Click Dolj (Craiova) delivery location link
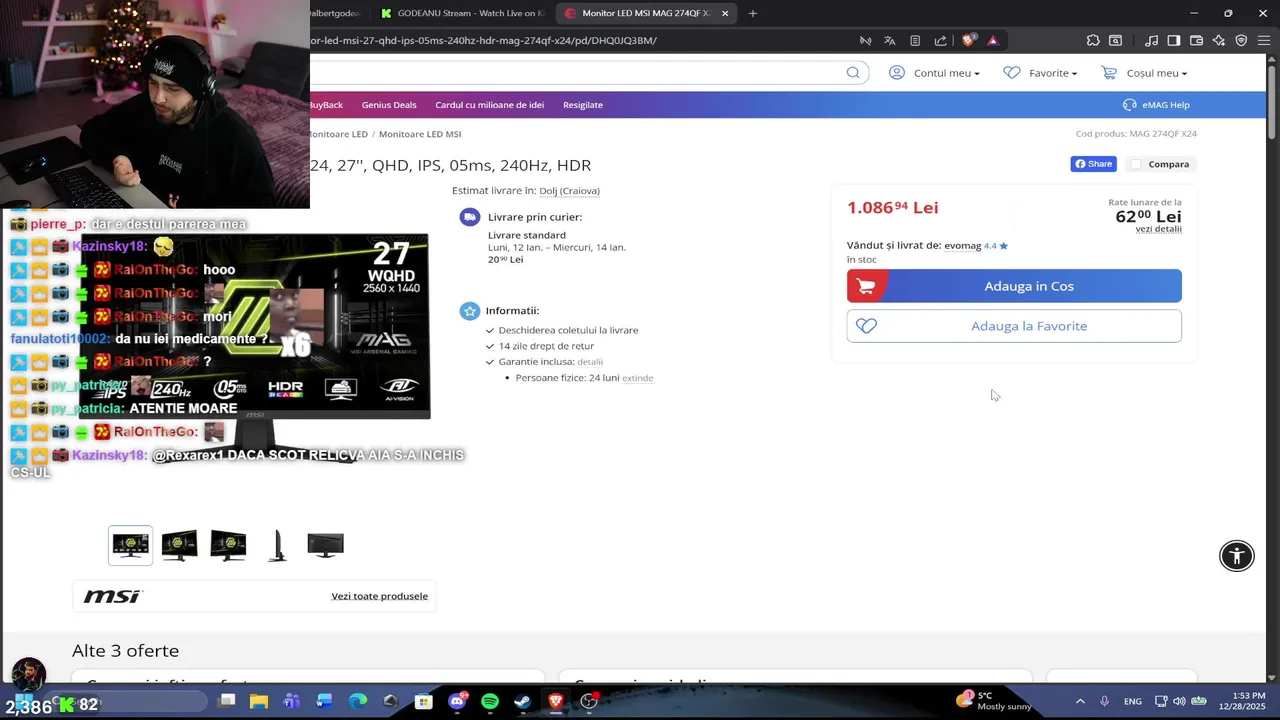 [569, 191]
